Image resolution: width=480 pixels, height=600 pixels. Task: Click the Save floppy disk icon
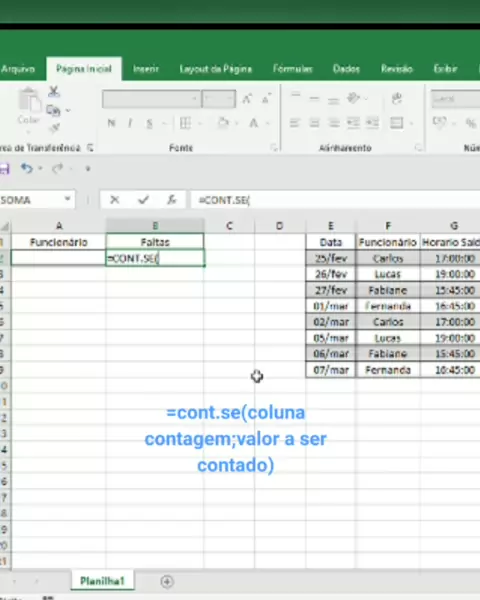[x=4, y=169]
